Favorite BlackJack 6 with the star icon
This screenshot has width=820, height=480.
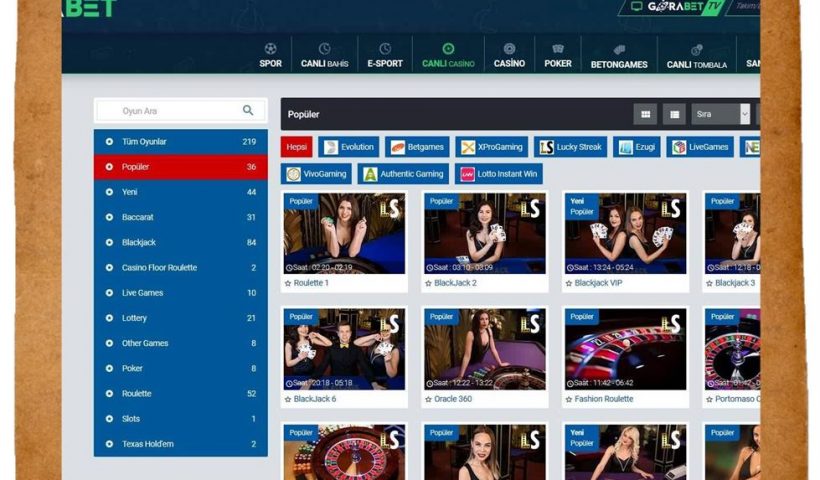pyautogui.click(x=288, y=399)
